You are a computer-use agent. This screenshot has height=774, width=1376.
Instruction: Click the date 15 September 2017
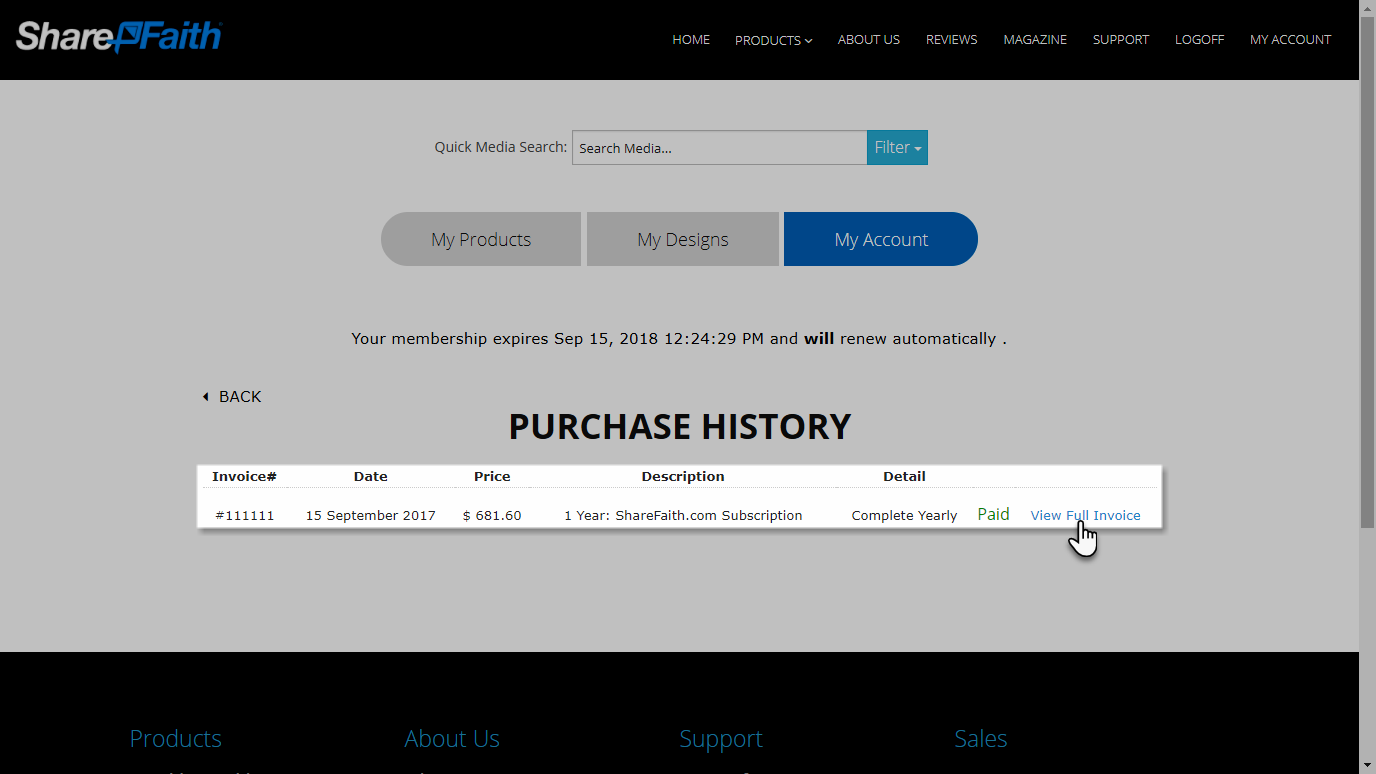pyautogui.click(x=371, y=516)
